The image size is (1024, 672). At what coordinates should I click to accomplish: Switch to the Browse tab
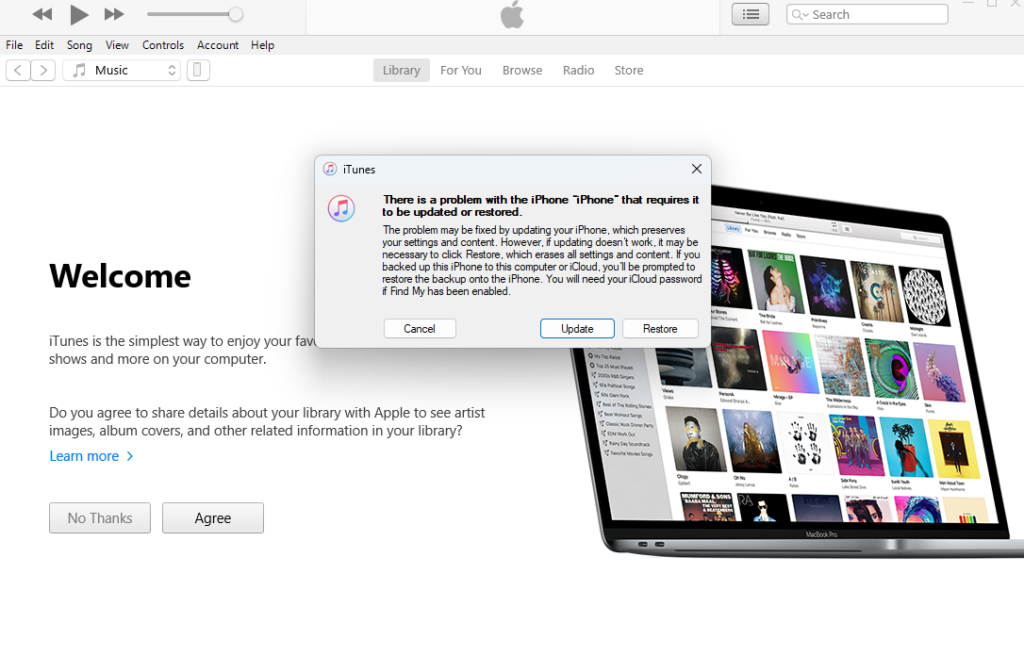pos(522,70)
